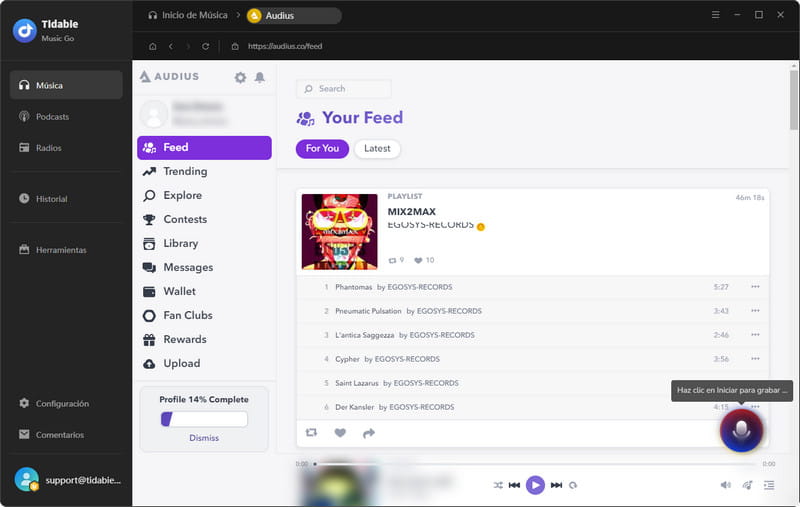This screenshot has width=800, height=507.
Task: Skip to the next track
Action: 556,485
